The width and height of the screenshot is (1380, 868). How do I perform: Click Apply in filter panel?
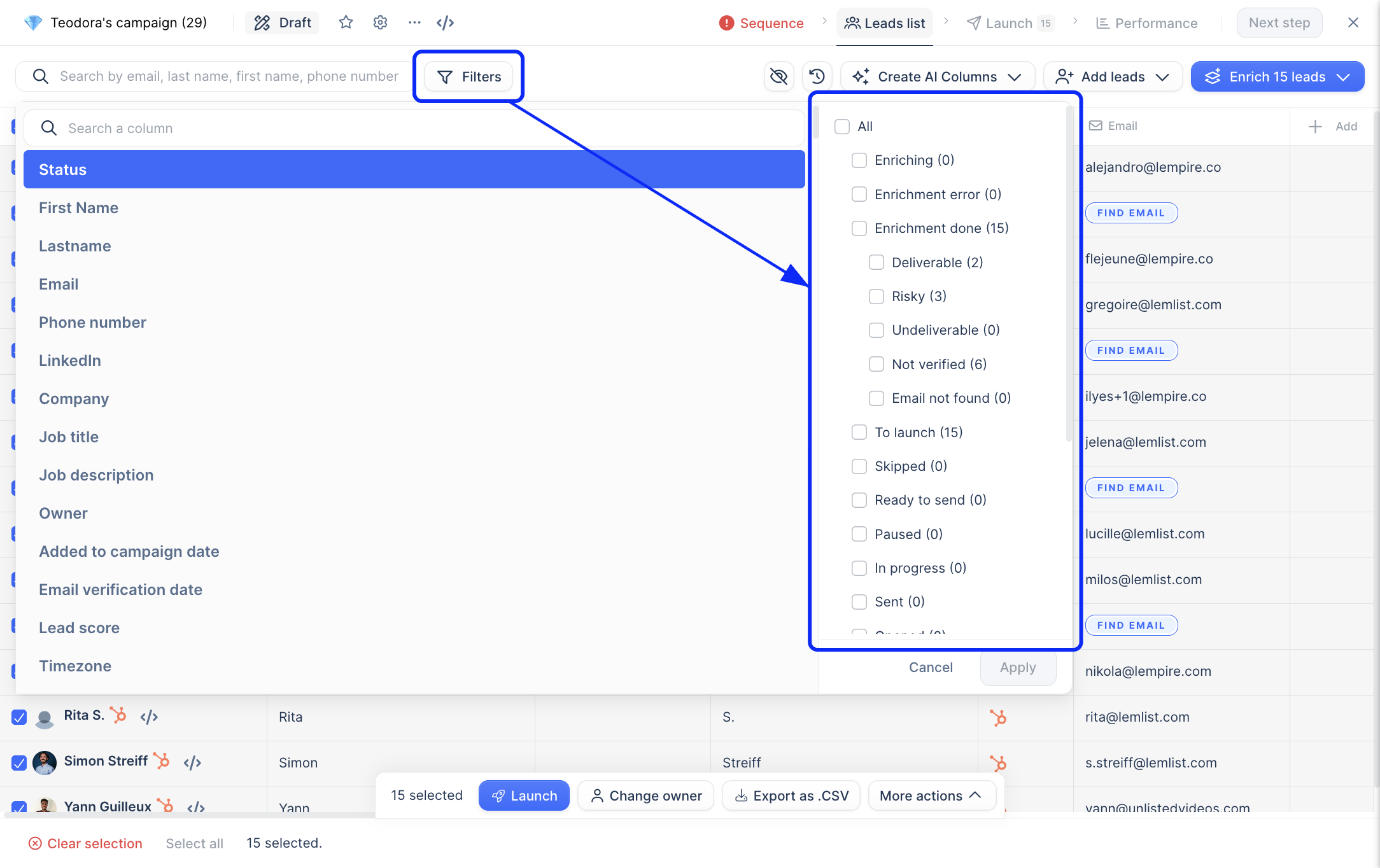1018,667
